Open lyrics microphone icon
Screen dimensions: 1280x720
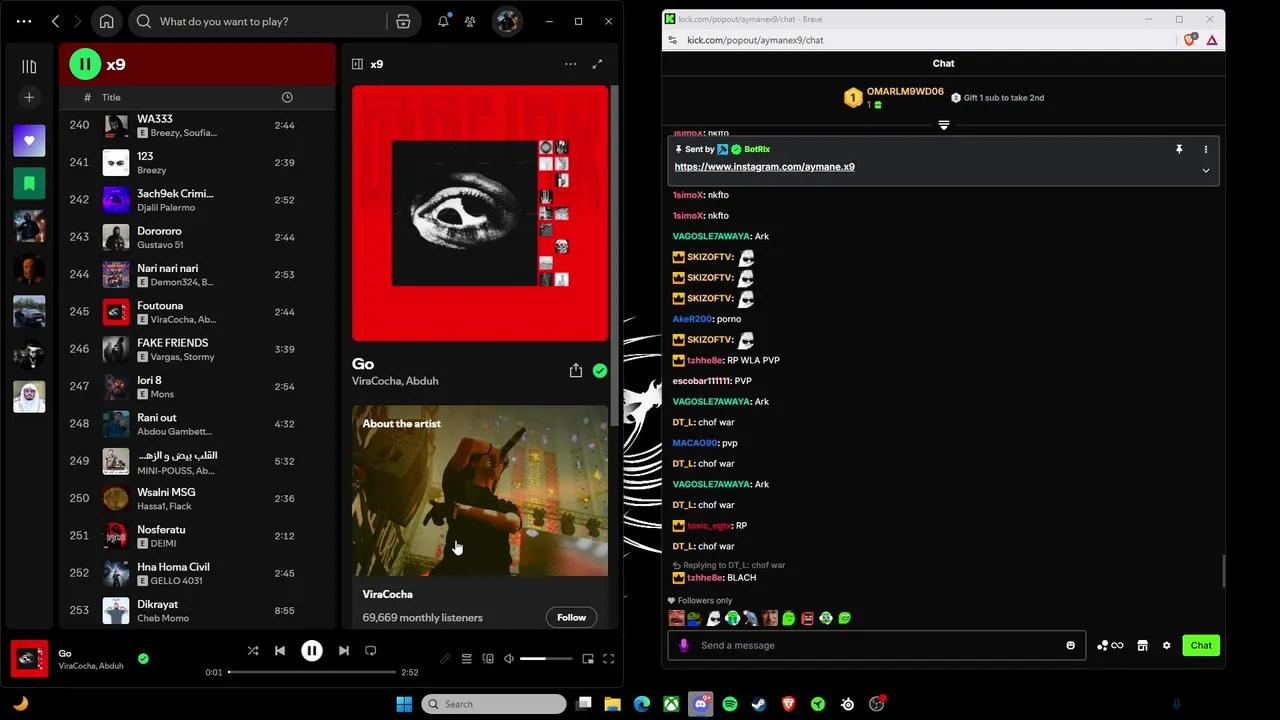(x=446, y=659)
